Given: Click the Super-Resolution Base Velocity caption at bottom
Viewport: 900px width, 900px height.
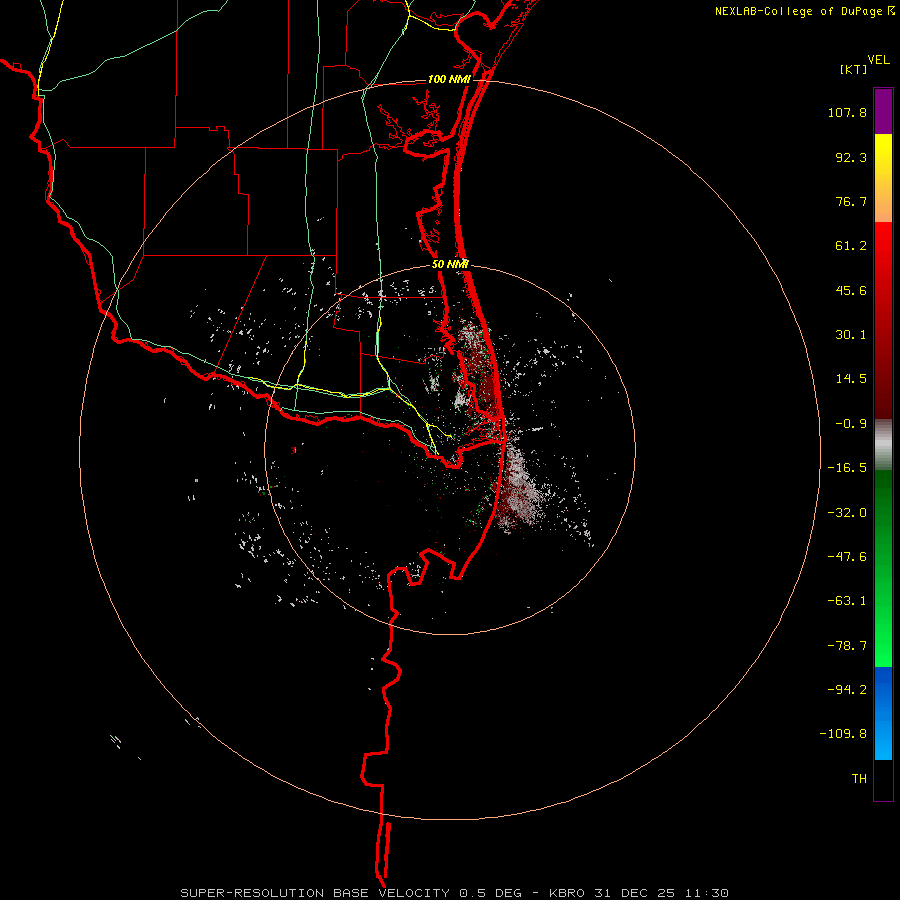Looking at the screenshot, I should click(x=455, y=893).
